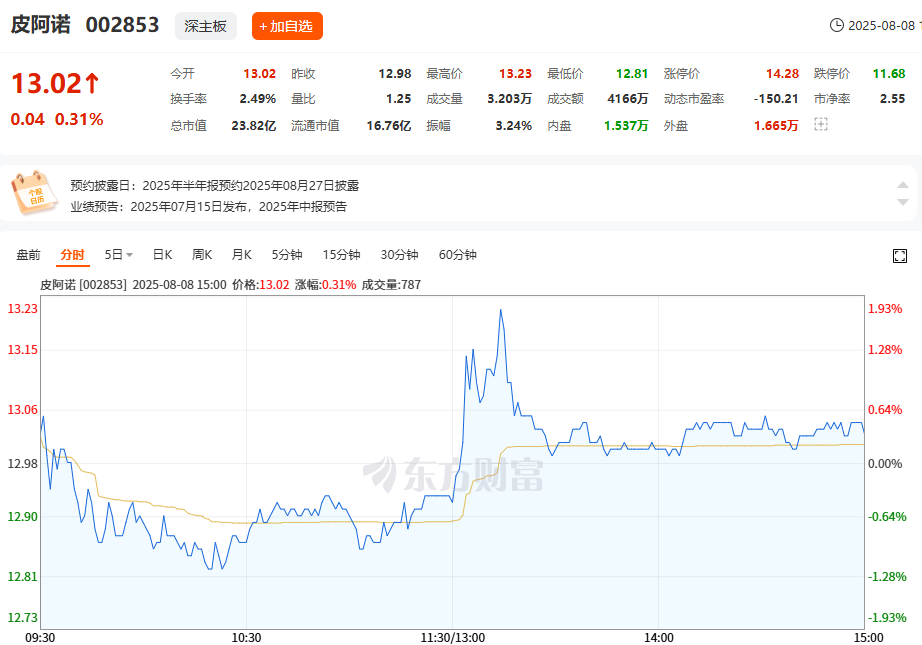Switch to the 盘前 tab

click(28, 255)
